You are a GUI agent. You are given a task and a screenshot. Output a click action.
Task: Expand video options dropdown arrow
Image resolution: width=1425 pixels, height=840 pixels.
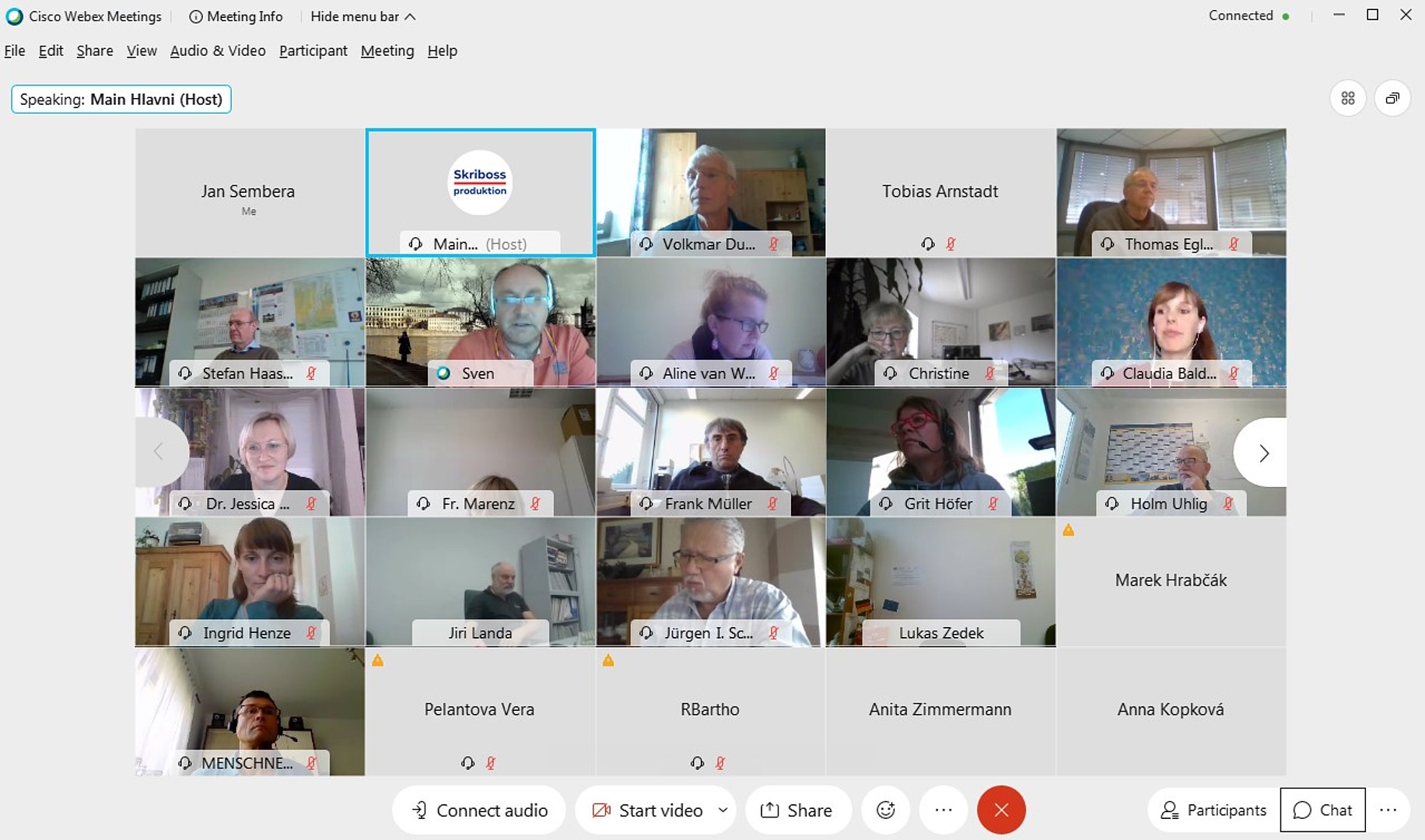coord(723,810)
